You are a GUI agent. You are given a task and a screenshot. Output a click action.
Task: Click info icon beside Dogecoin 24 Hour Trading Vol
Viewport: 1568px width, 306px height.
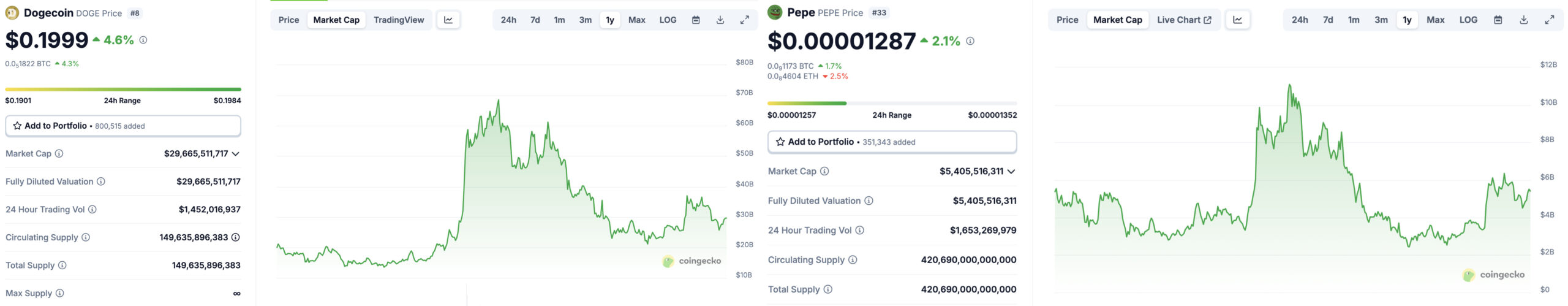coord(92,210)
